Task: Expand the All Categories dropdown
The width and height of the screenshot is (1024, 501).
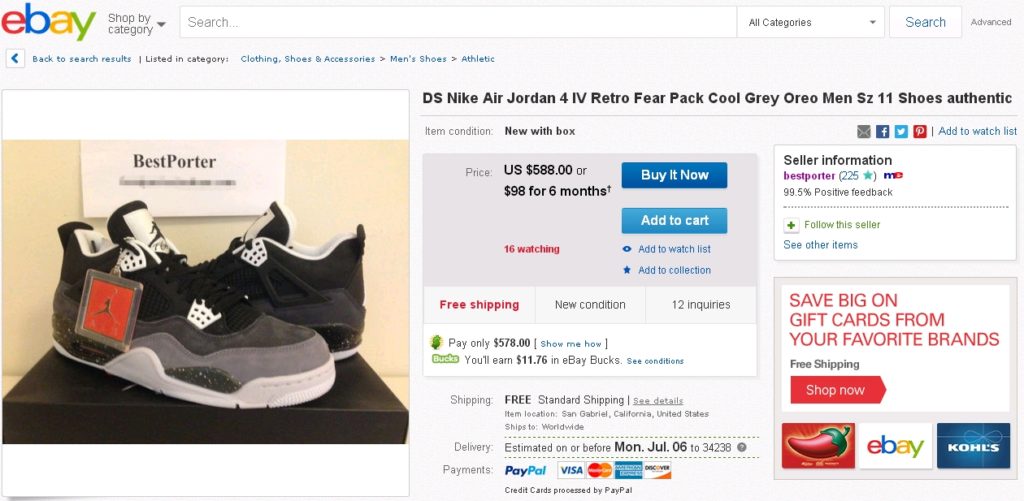Action: coord(813,22)
